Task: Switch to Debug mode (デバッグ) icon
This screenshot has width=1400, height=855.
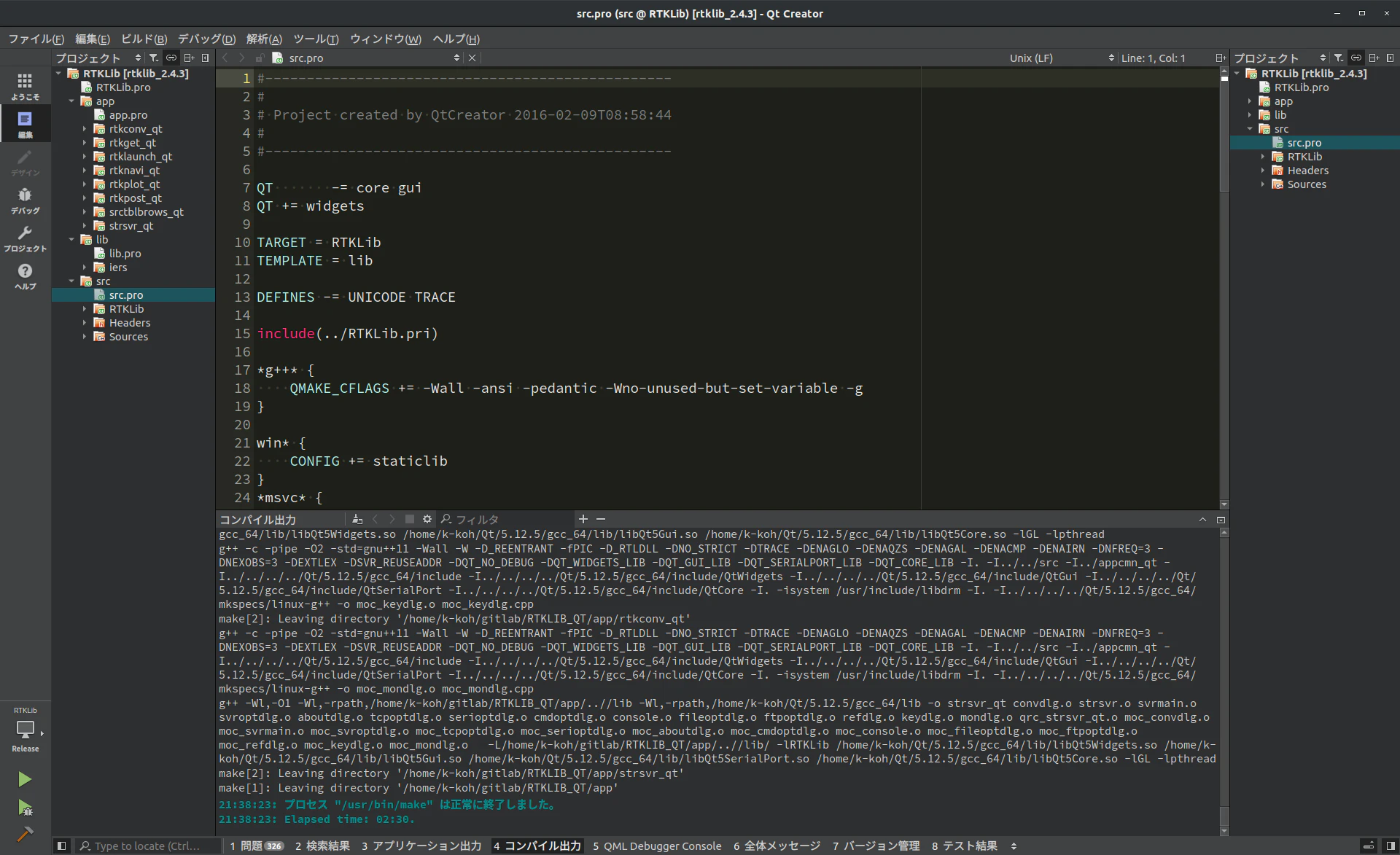Action: pos(25,200)
